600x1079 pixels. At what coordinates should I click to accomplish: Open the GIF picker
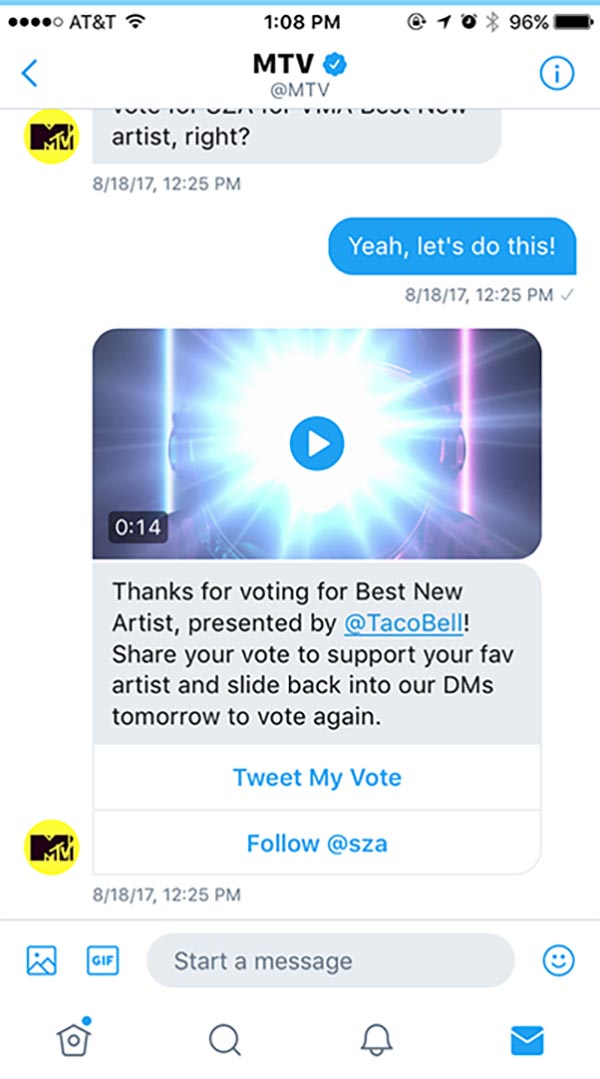coord(103,961)
